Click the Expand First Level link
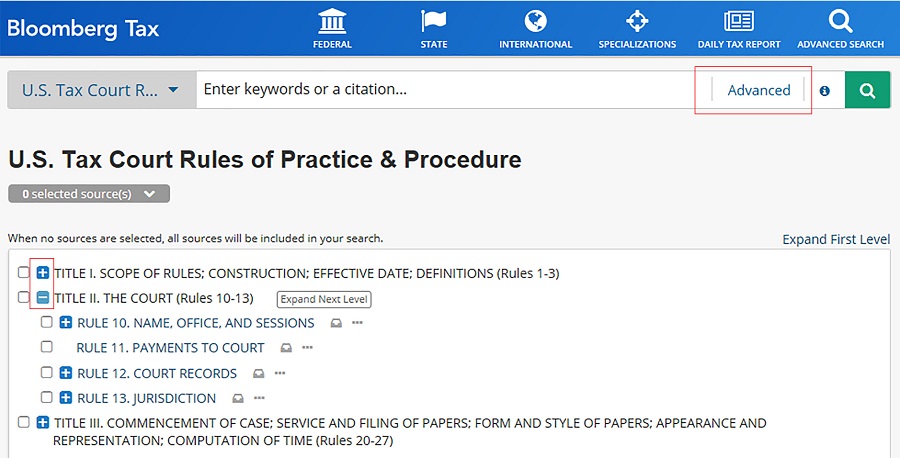The height and width of the screenshot is (458, 900). (836, 239)
